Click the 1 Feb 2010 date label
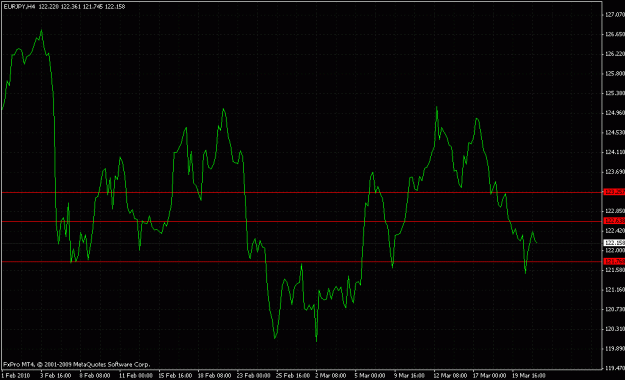This screenshot has height=380, width=625. pos(16,375)
